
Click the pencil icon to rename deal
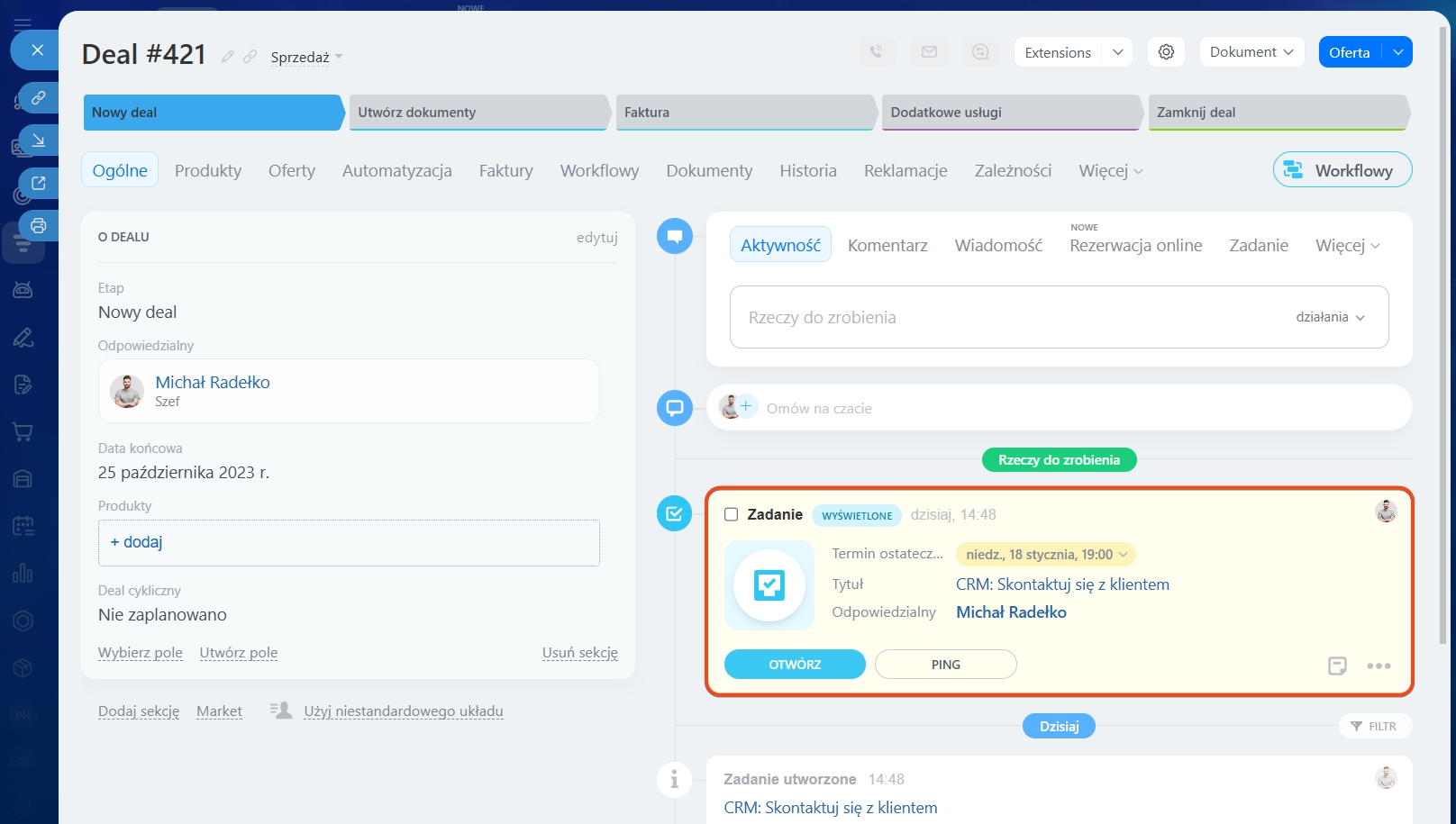click(228, 57)
